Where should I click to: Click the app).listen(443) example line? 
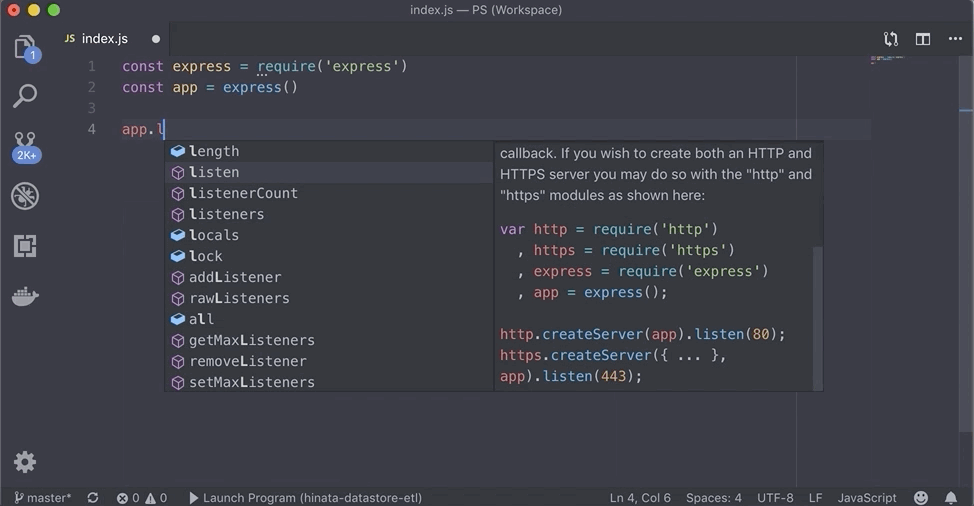click(x=571, y=376)
